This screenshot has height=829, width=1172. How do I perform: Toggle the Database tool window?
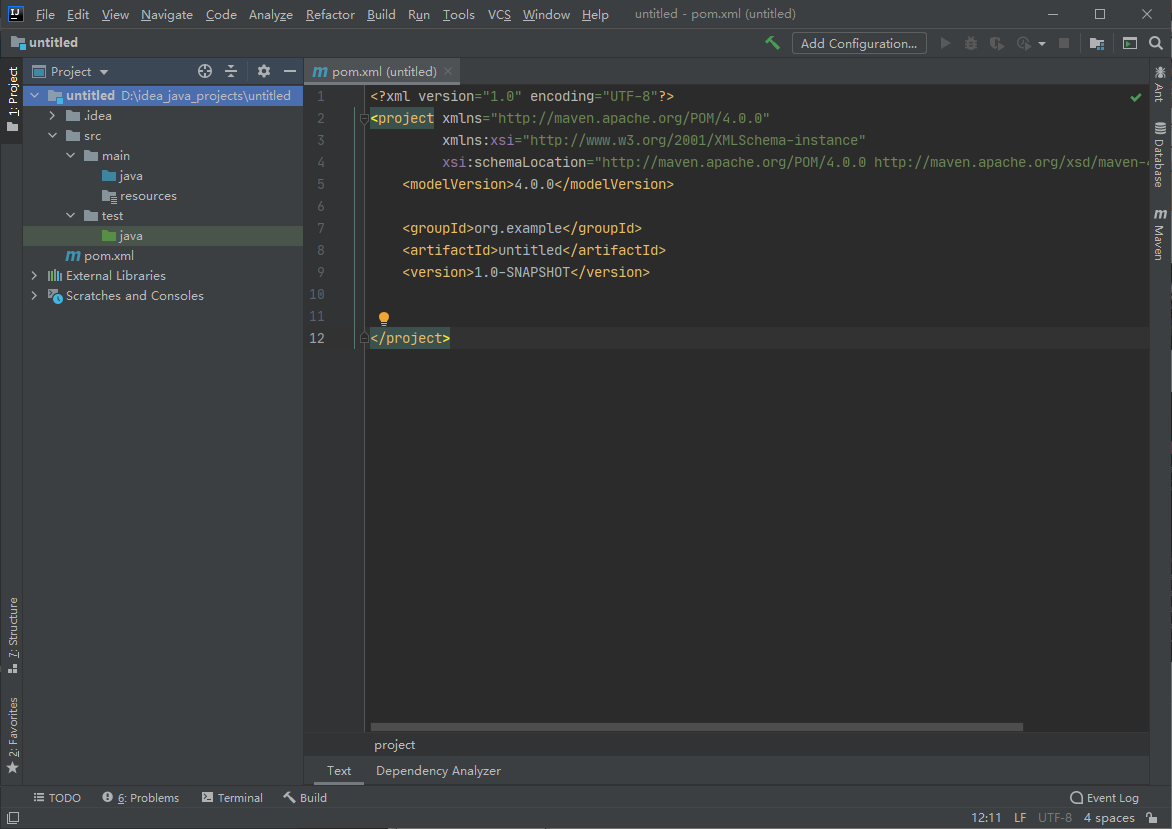pos(1160,155)
